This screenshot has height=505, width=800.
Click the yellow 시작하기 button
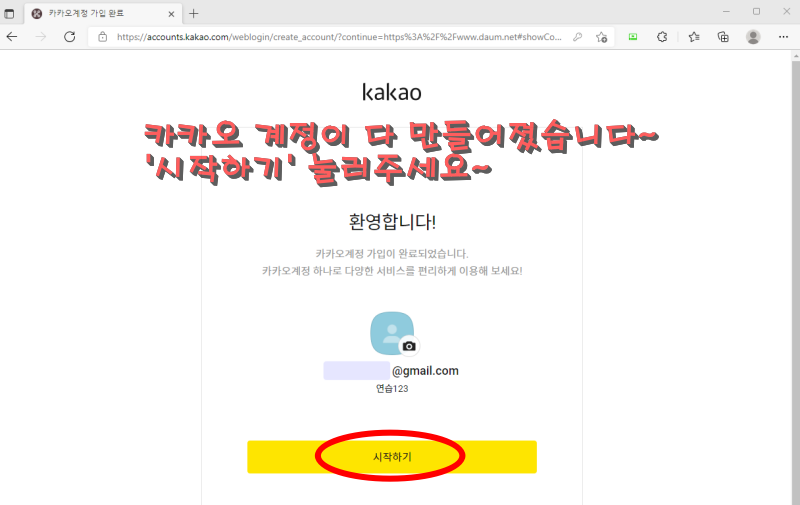[x=392, y=457]
